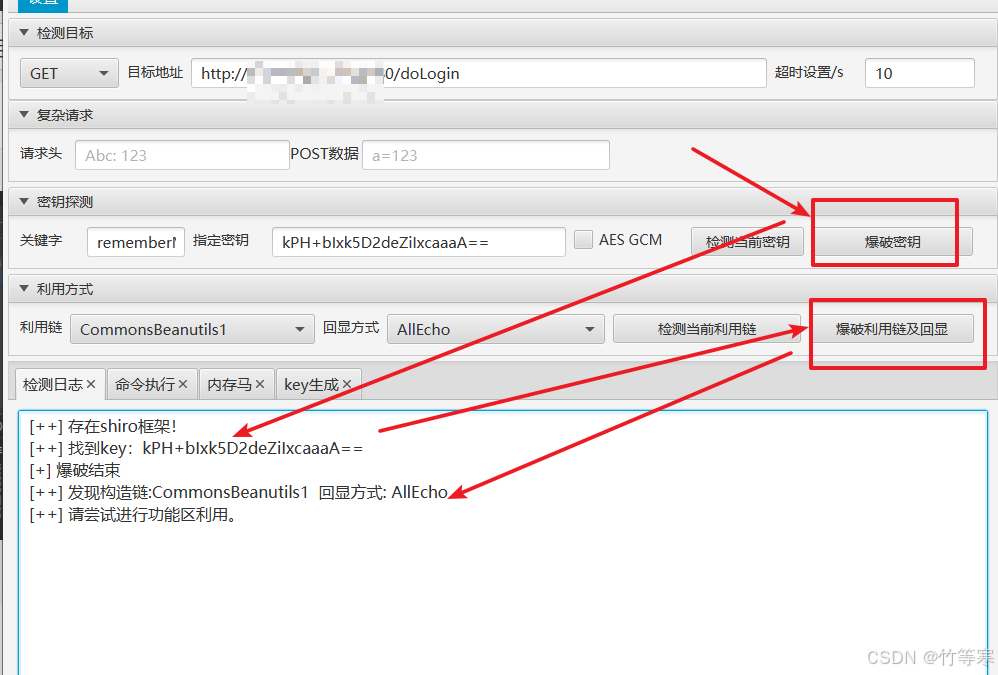Collapse the 复杂请求 section
This screenshot has width=998, height=675.
click(x=22, y=114)
